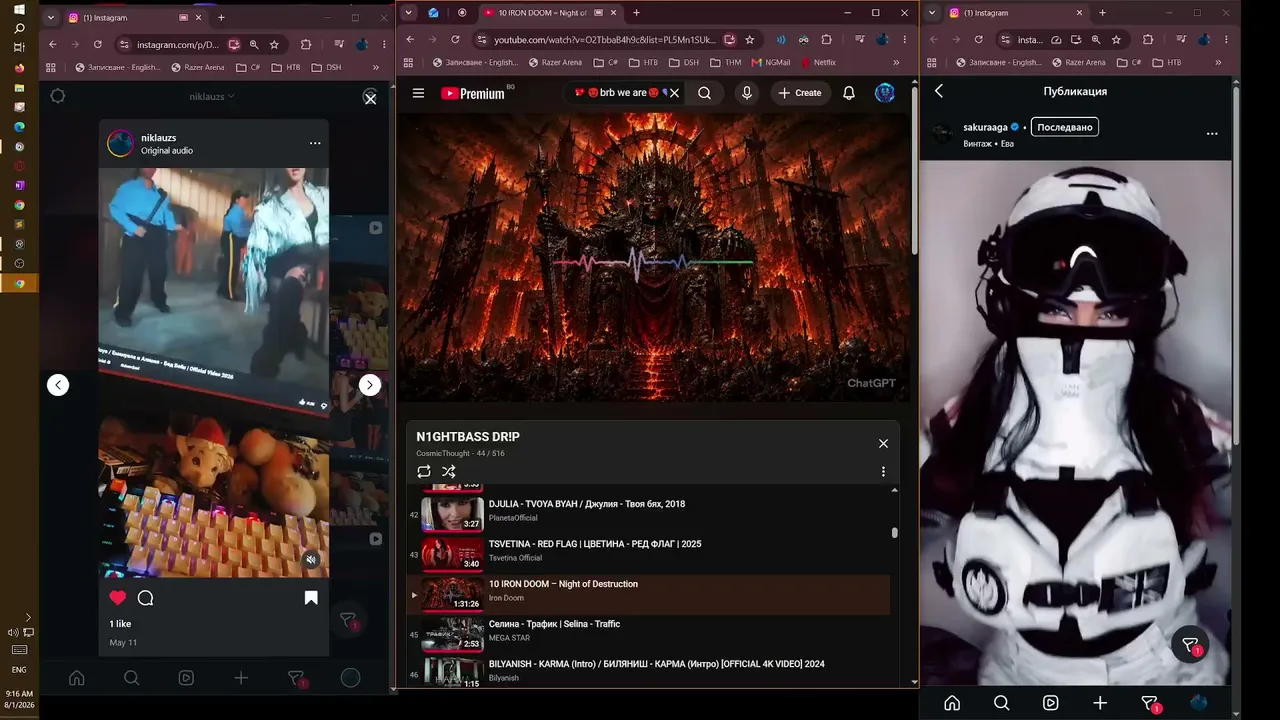
Task: Open the C# bookmark folder in left window
Action: point(248,67)
